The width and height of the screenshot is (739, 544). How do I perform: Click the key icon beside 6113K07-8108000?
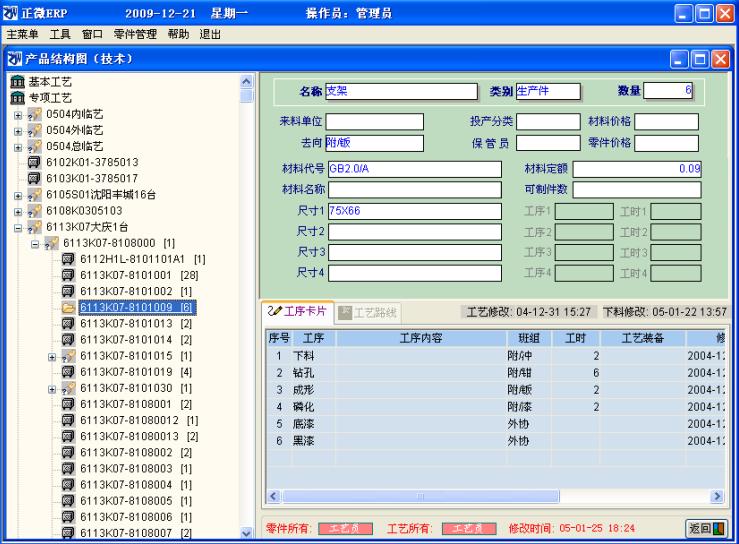[x=51, y=243]
